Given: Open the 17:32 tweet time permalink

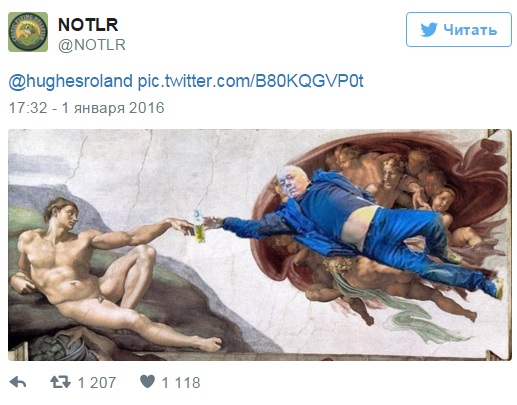Looking at the screenshot, I should [x=28, y=108].
